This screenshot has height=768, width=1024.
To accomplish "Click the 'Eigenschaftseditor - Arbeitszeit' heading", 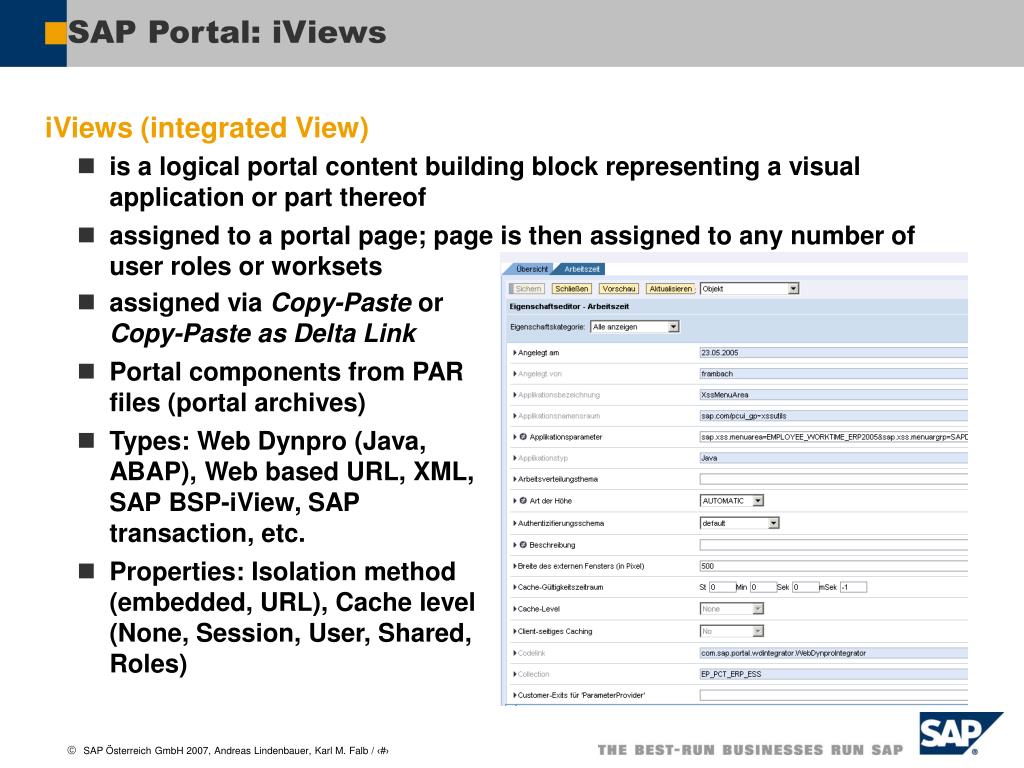I will (x=569, y=306).
